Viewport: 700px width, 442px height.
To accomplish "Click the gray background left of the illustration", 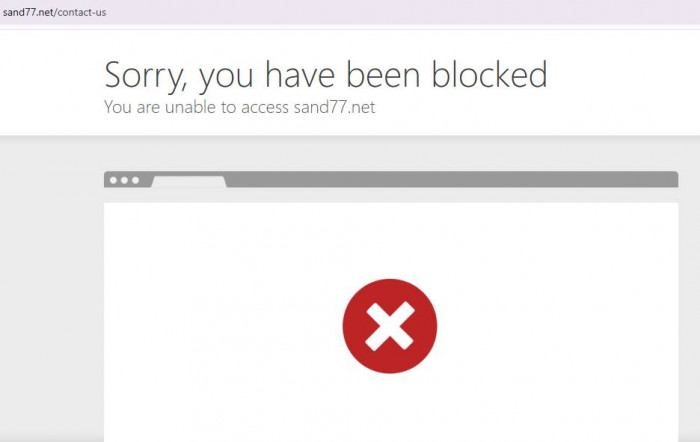I will pyautogui.click(x=51, y=290).
